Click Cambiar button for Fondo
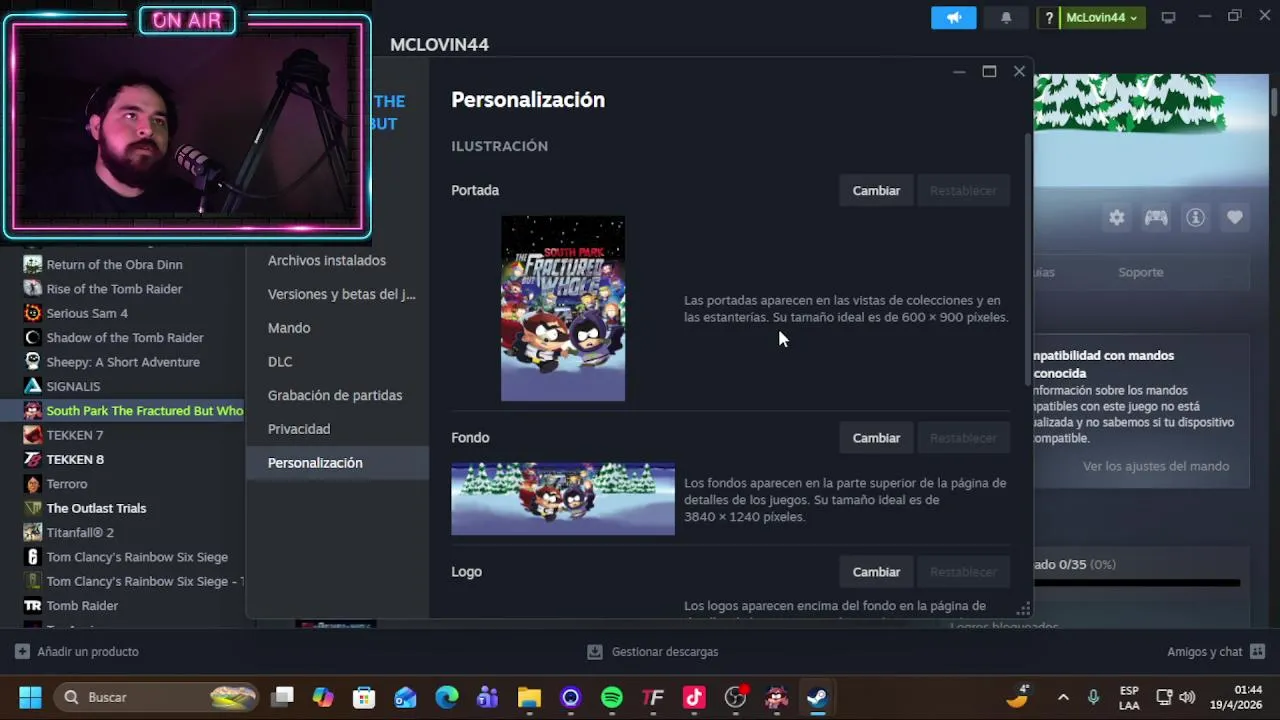The image size is (1280, 720). pos(876,438)
